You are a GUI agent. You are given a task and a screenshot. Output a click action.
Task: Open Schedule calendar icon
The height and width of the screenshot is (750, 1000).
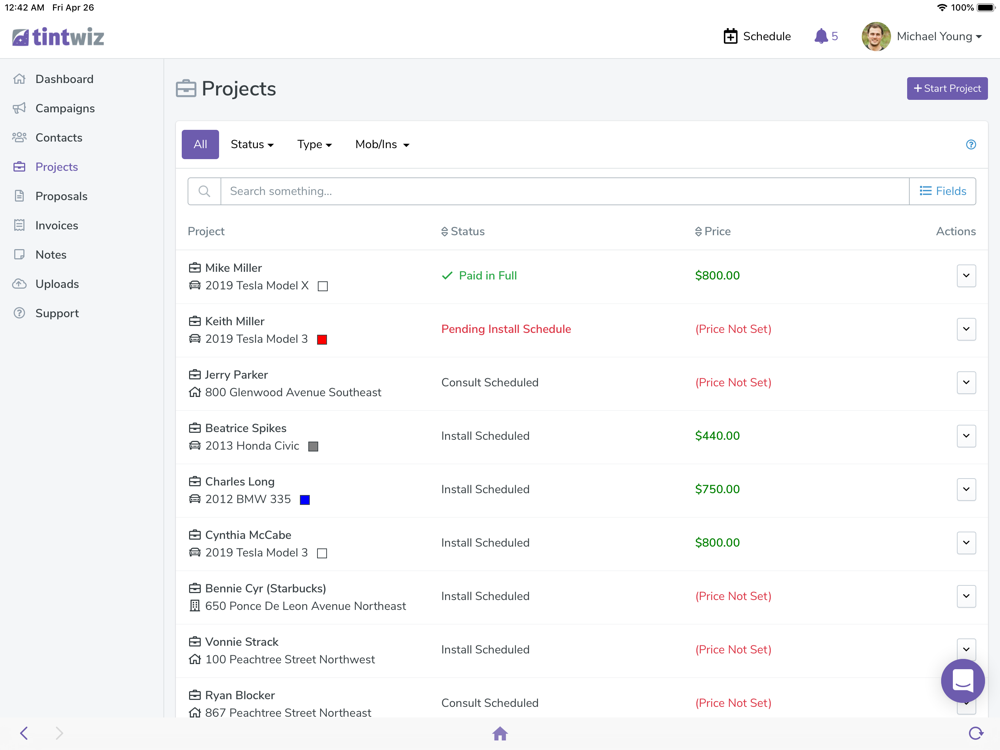click(730, 36)
